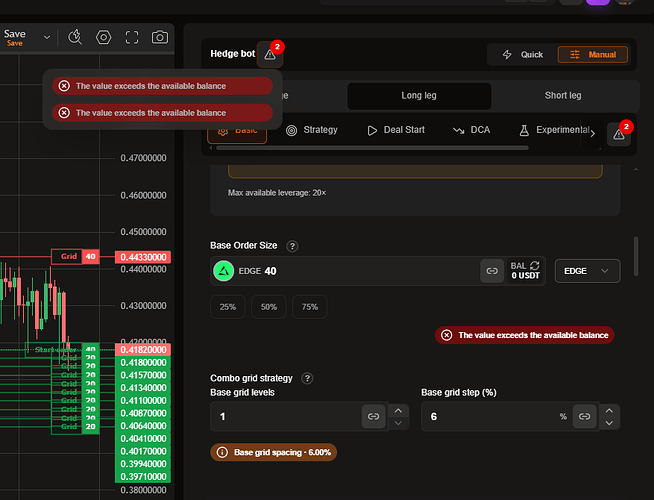Set order size to 75%
654x500 pixels.
pos(309,307)
